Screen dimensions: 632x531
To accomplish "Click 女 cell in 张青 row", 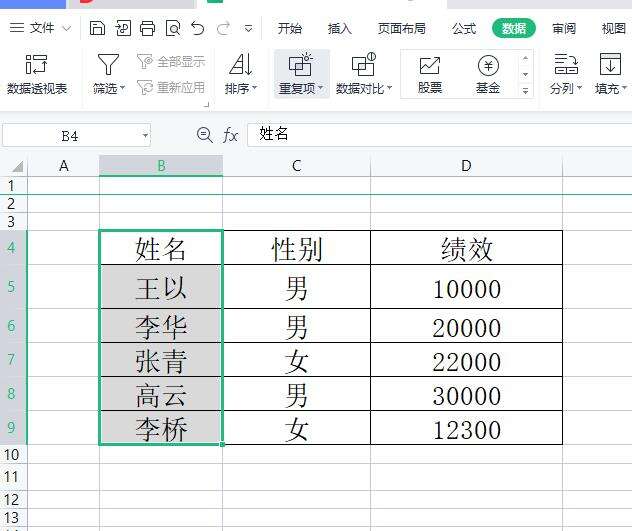I will click(296, 360).
